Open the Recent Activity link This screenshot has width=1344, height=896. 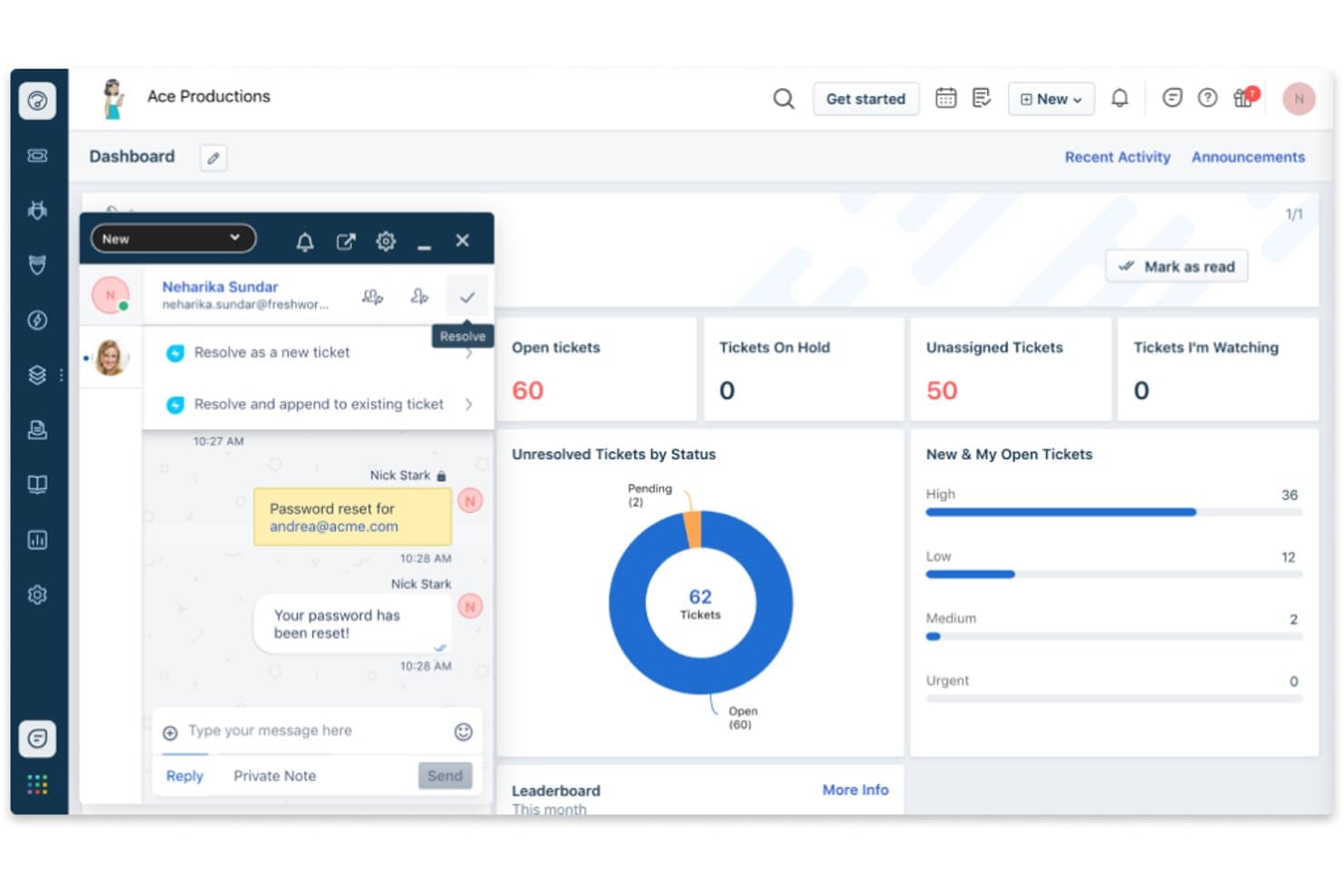tap(1117, 157)
